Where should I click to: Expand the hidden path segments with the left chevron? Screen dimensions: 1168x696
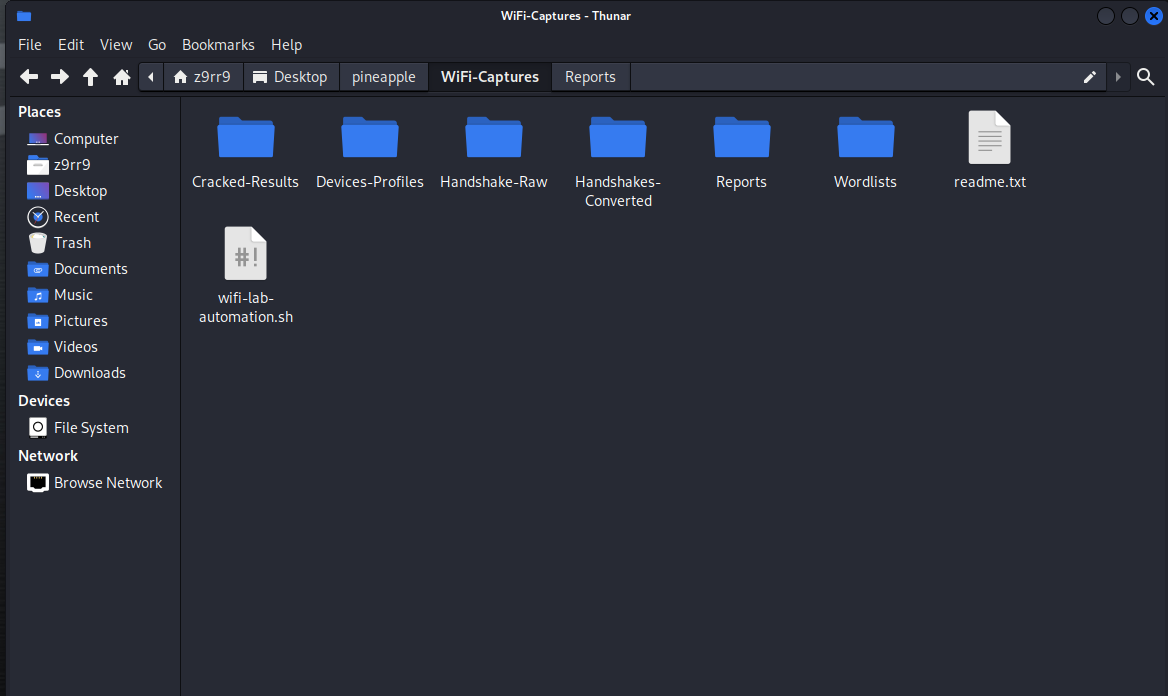[151, 76]
